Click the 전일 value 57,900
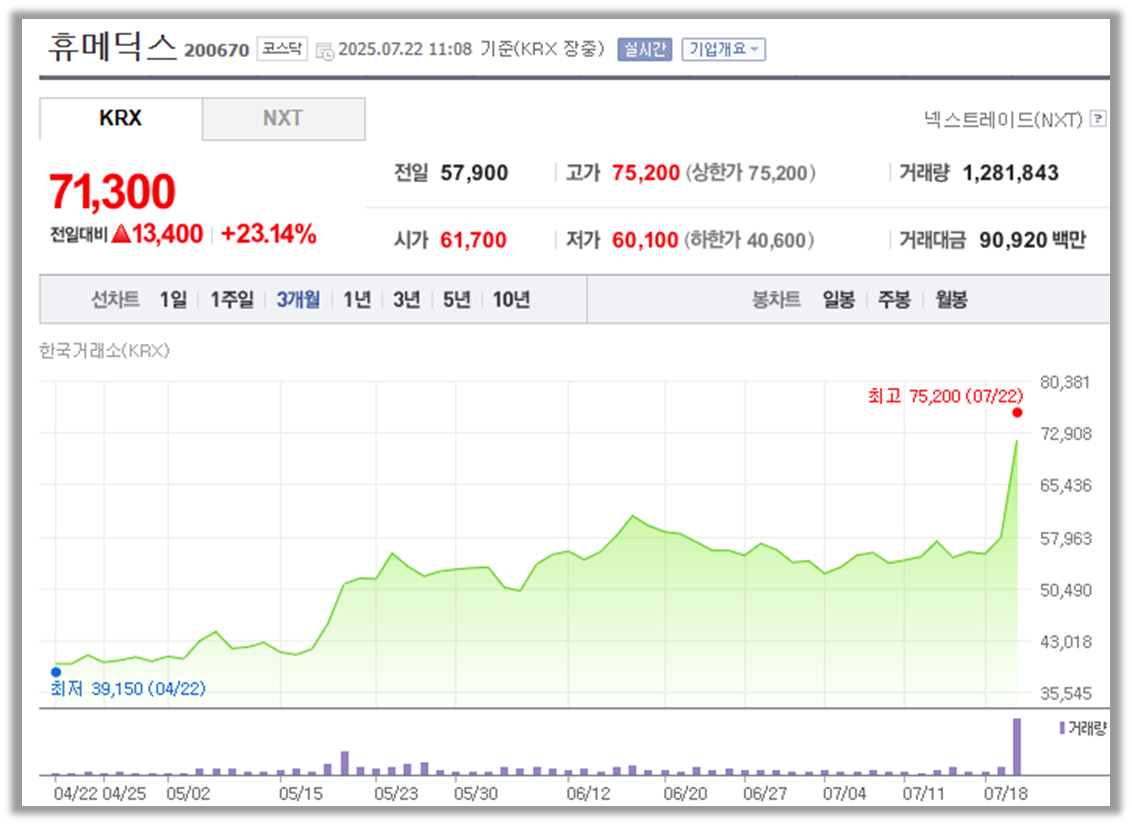This screenshot has height=825, width=1132. (474, 173)
